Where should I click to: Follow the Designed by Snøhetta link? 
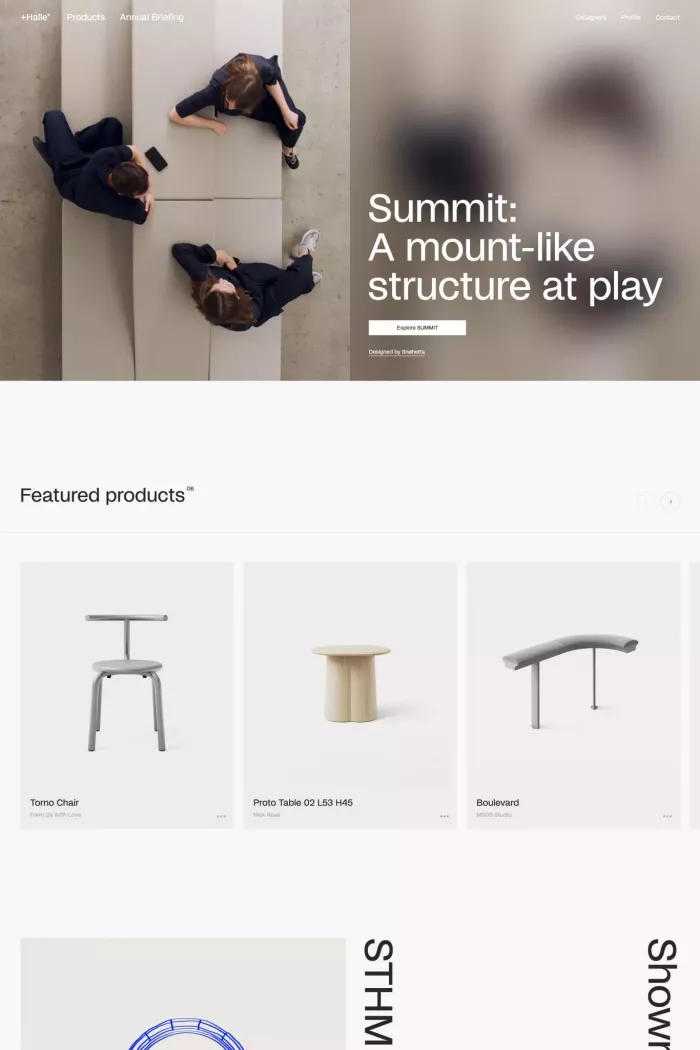coord(397,352)
